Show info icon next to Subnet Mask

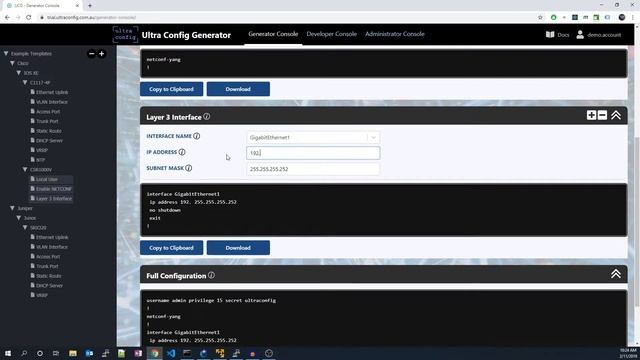click(x=189, y=168)
